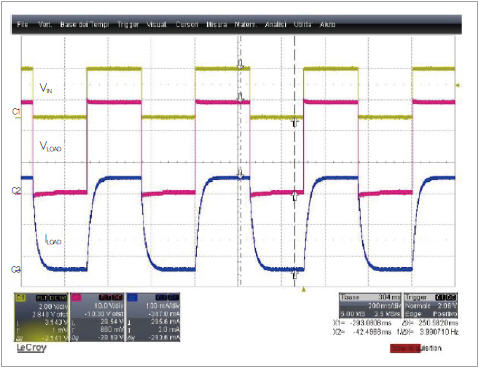Open the Base dei Tempi menu

(84, 24)
